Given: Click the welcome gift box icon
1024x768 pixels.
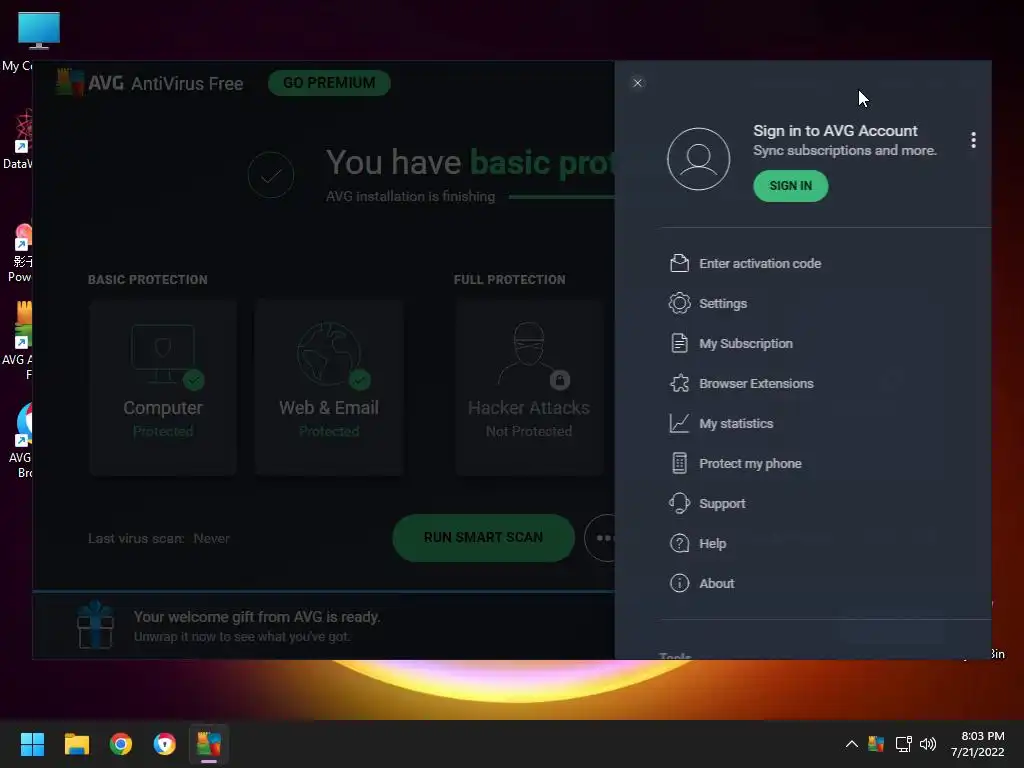Looking at the screenshot, I should pos(95,625).
